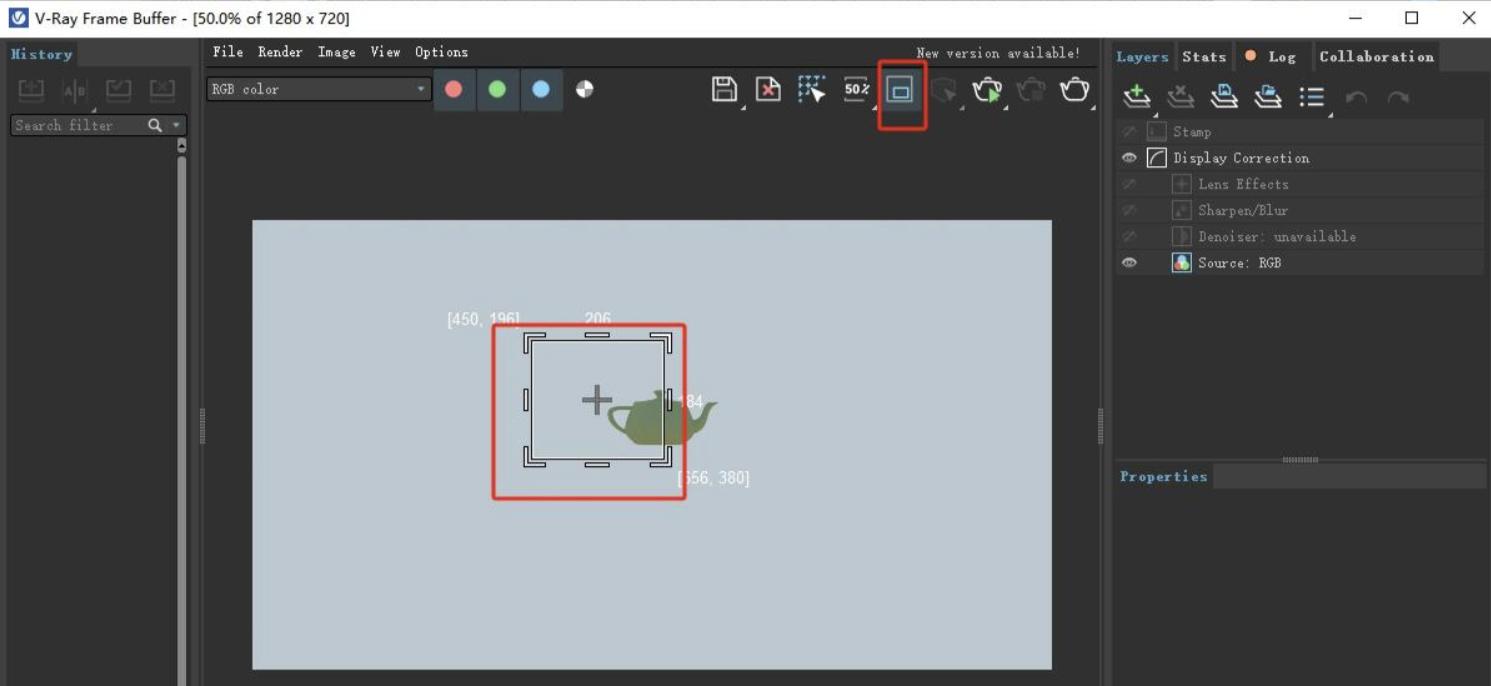Click the Clear image icon
This screenshot has height=686, width=1491.
click(768, 89)
